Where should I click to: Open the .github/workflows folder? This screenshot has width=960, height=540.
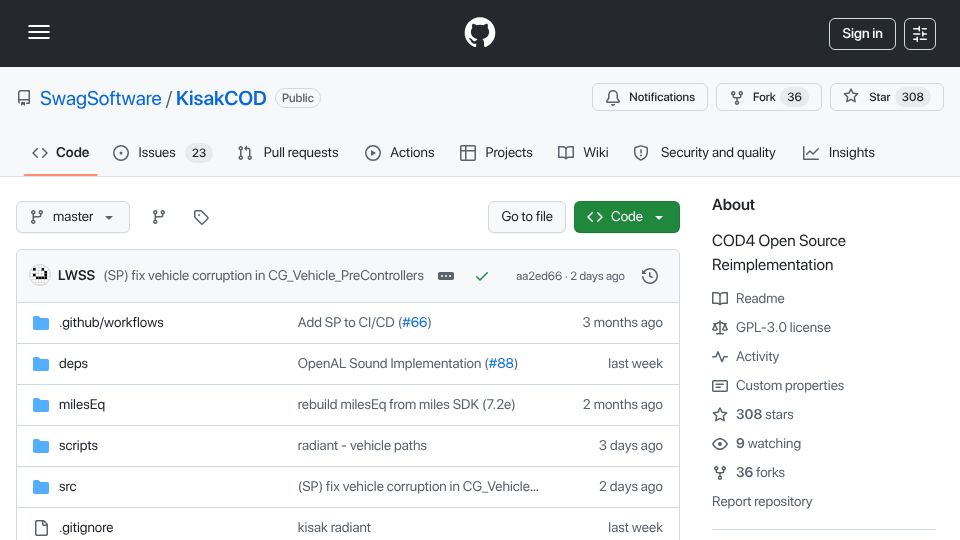pos(111,323)
